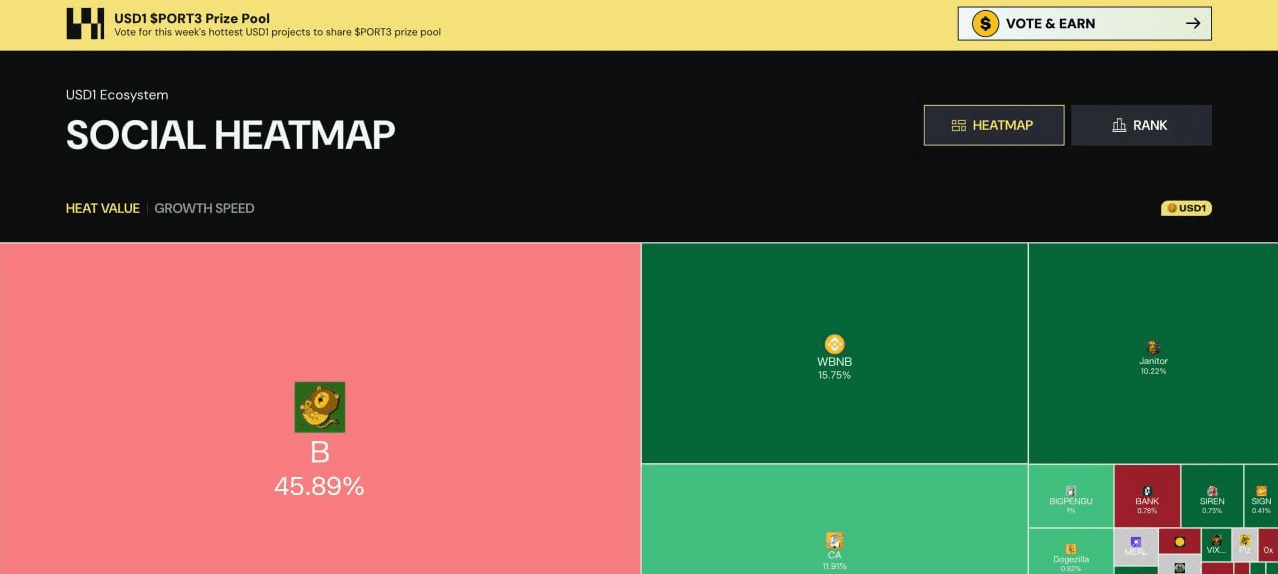This screenshot has width=1278, height=574.
Task: Click the VIX... token icon
Action: [x=1216, y=540]
